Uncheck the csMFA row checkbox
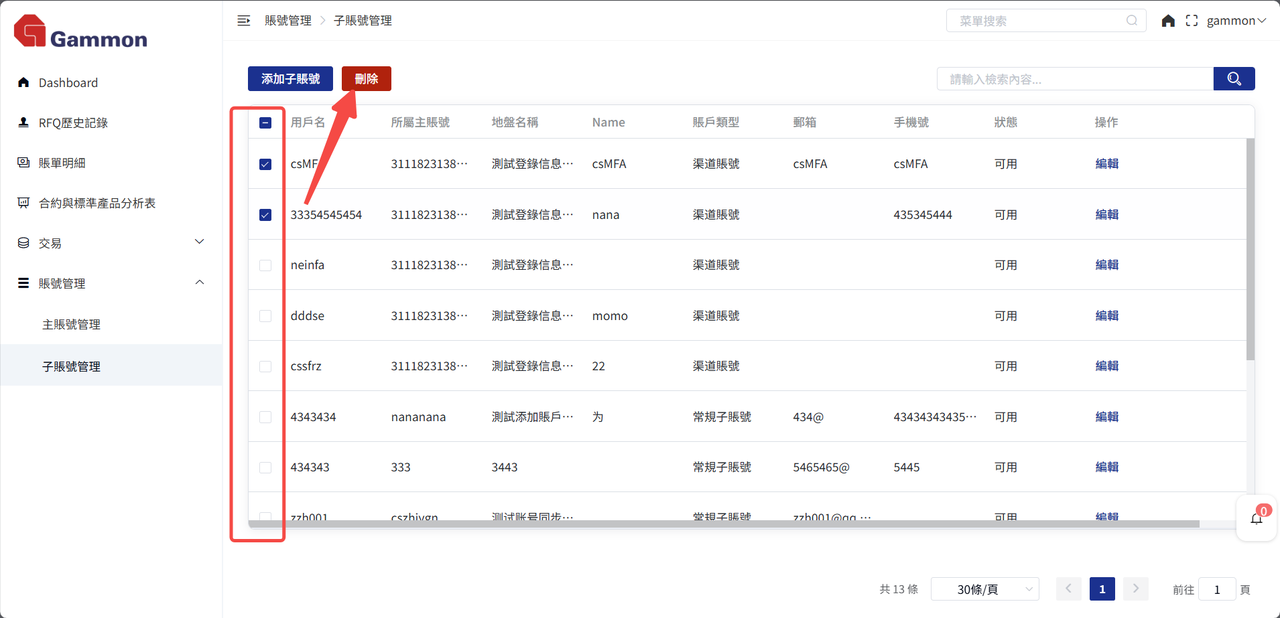 (265, 164)
